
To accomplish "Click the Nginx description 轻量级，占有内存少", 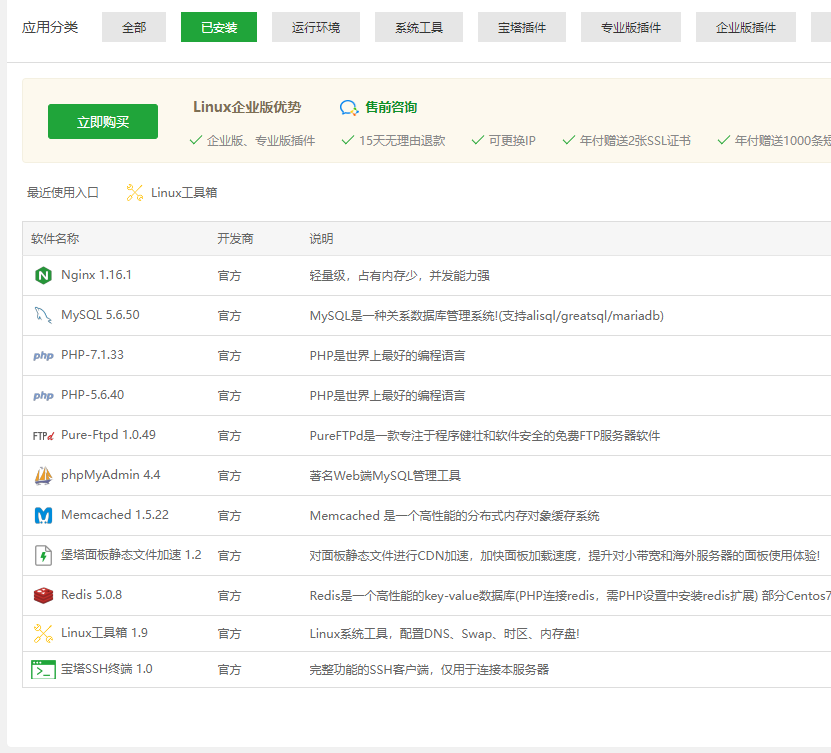I will tap(399, 276).
